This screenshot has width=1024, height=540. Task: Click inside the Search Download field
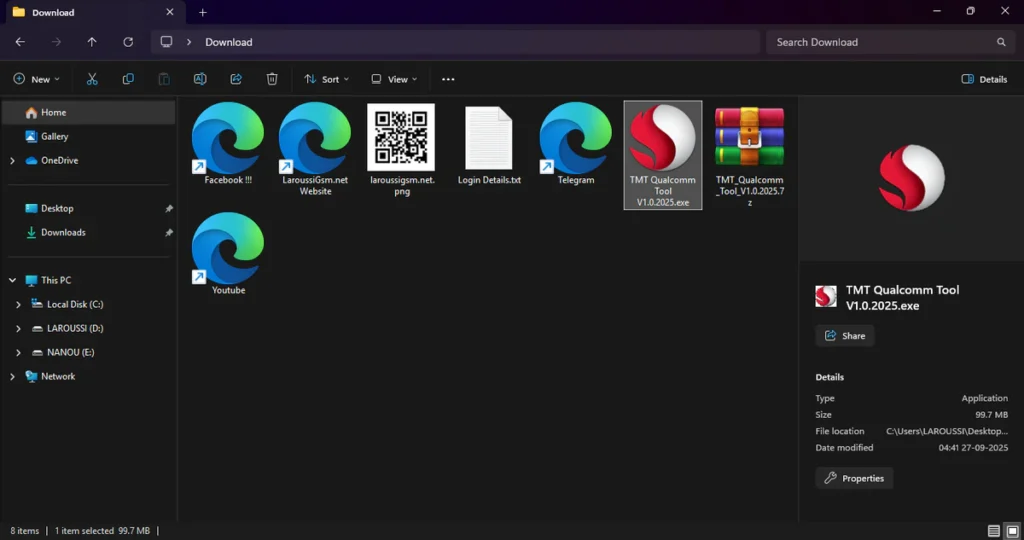tap(880, 42)
